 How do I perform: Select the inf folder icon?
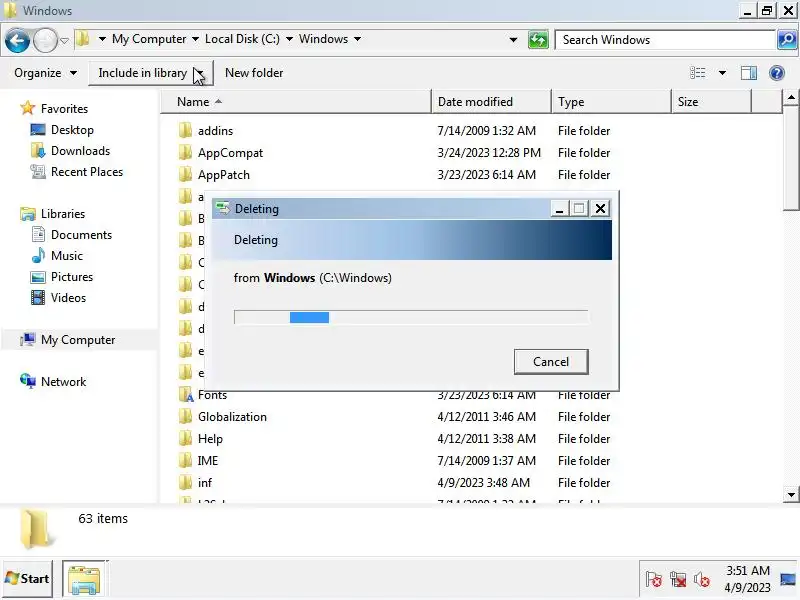tap(186, 483)
